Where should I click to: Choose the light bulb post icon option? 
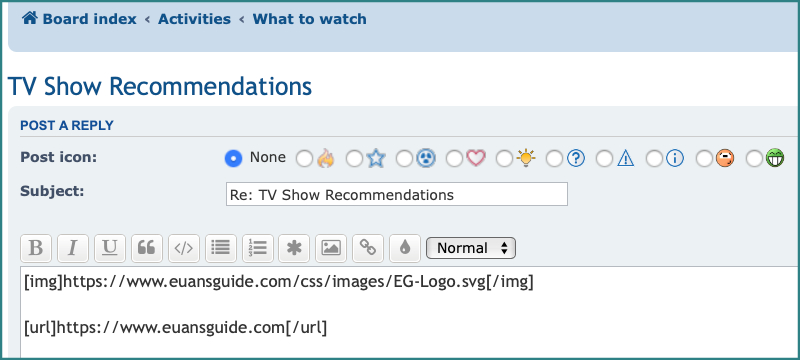504,159
